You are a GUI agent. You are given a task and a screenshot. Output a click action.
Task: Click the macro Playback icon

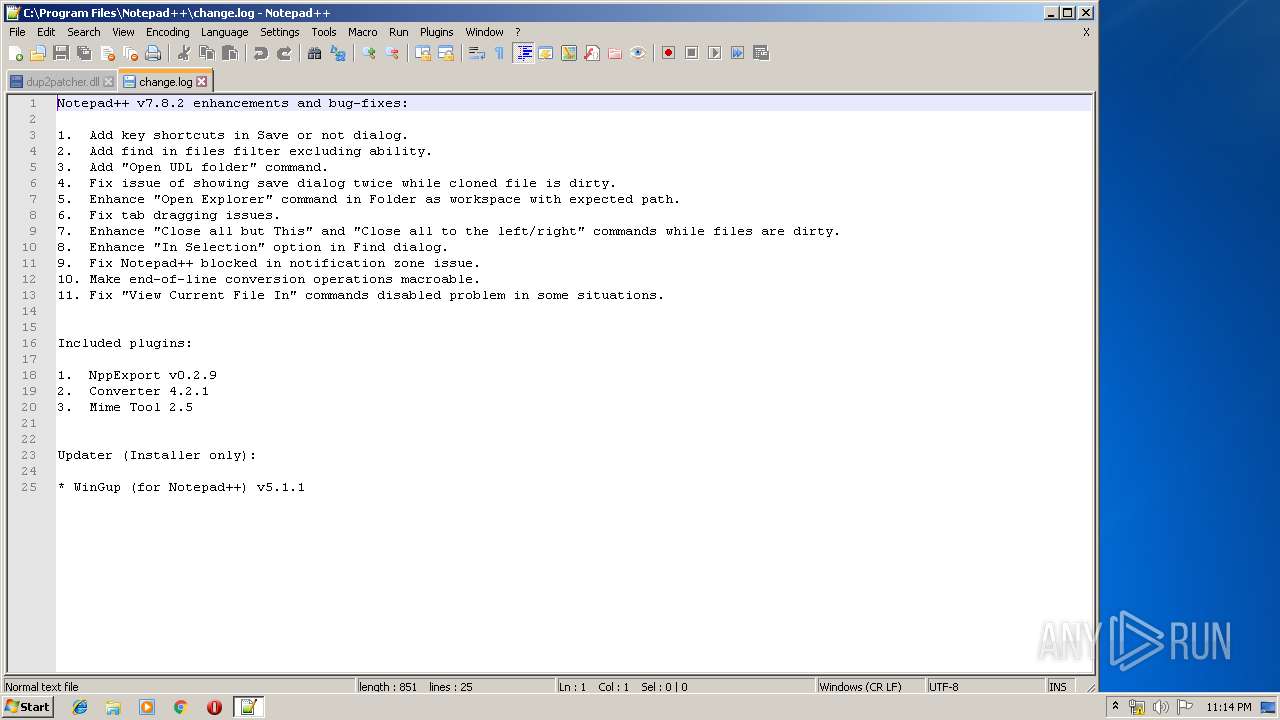click(714, 53)
